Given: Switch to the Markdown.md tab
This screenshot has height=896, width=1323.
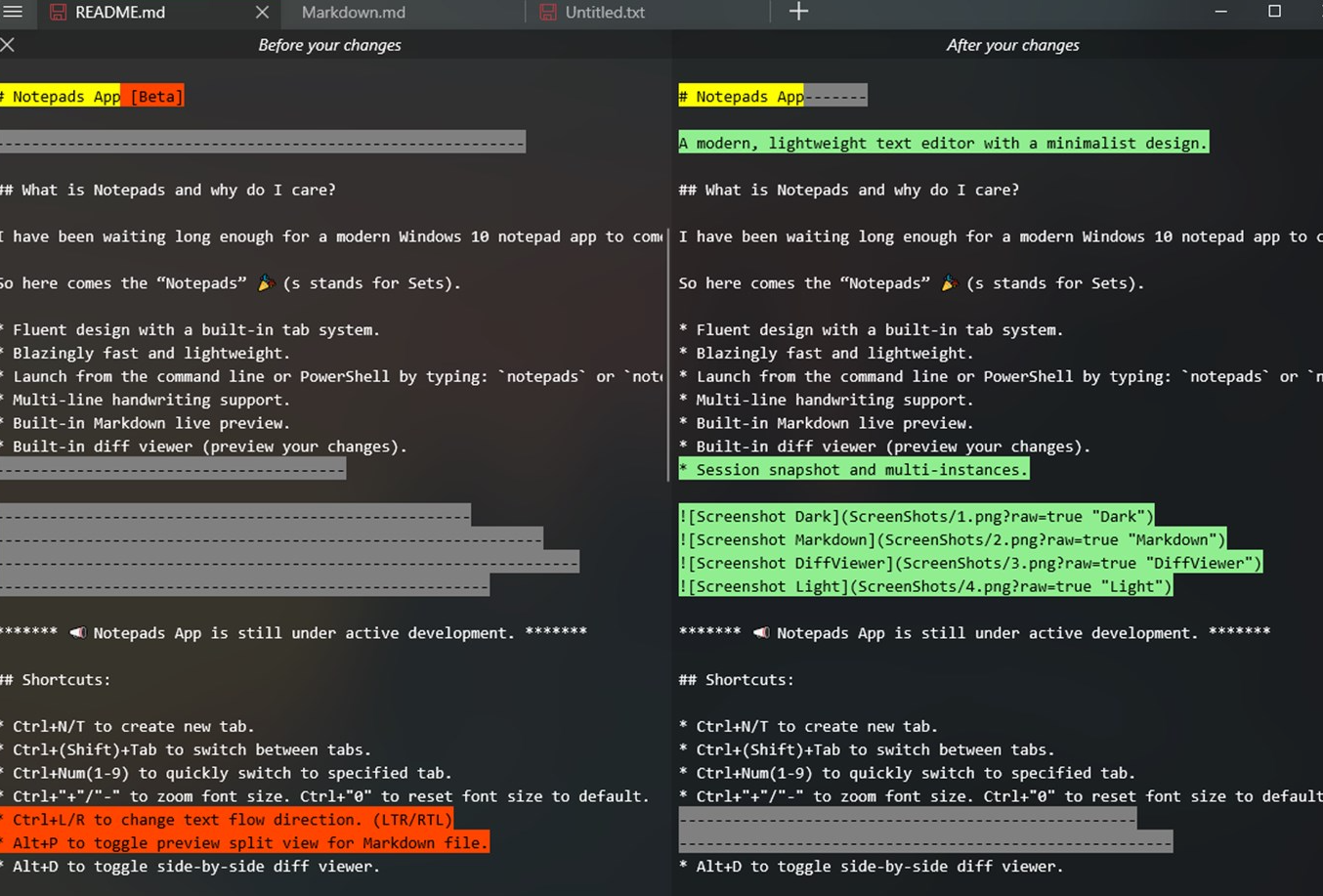Looking at the screenshot, I should point(353,13).
